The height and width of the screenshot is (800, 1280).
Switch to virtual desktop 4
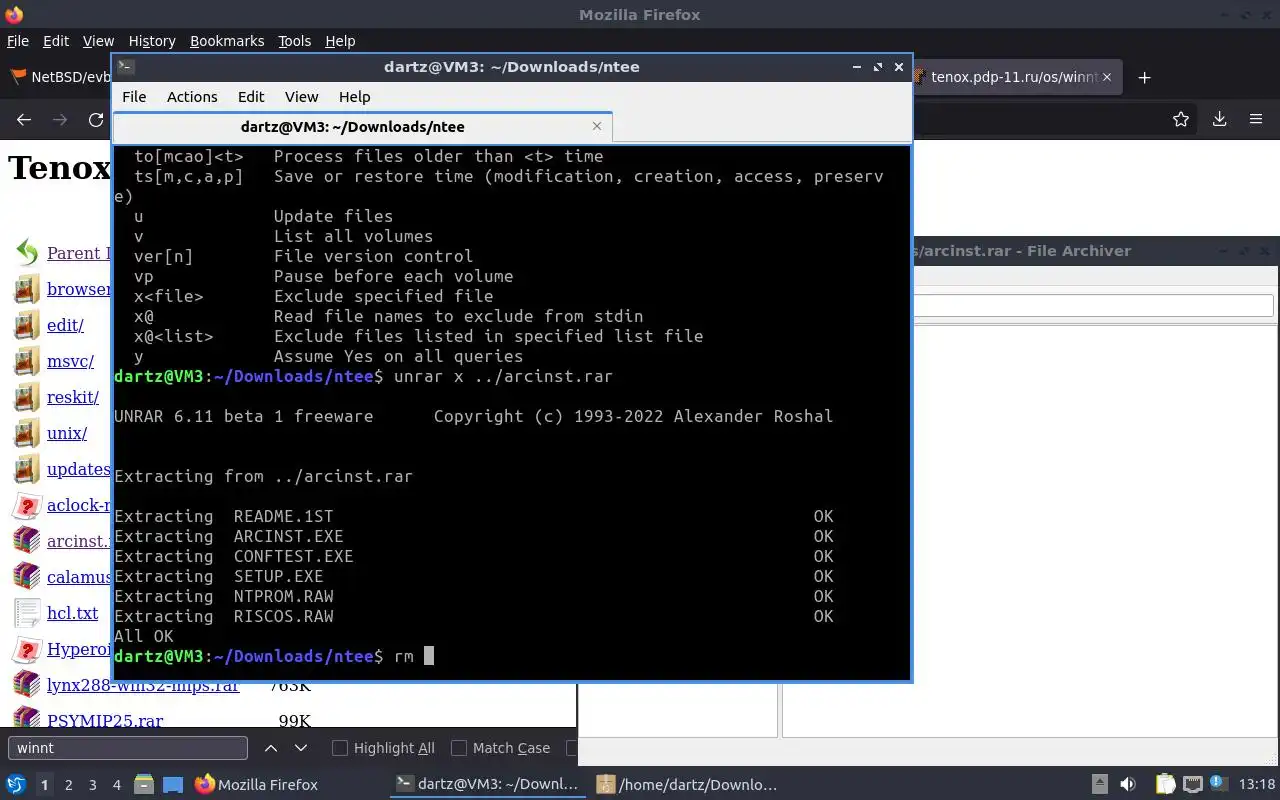point(116,785)
